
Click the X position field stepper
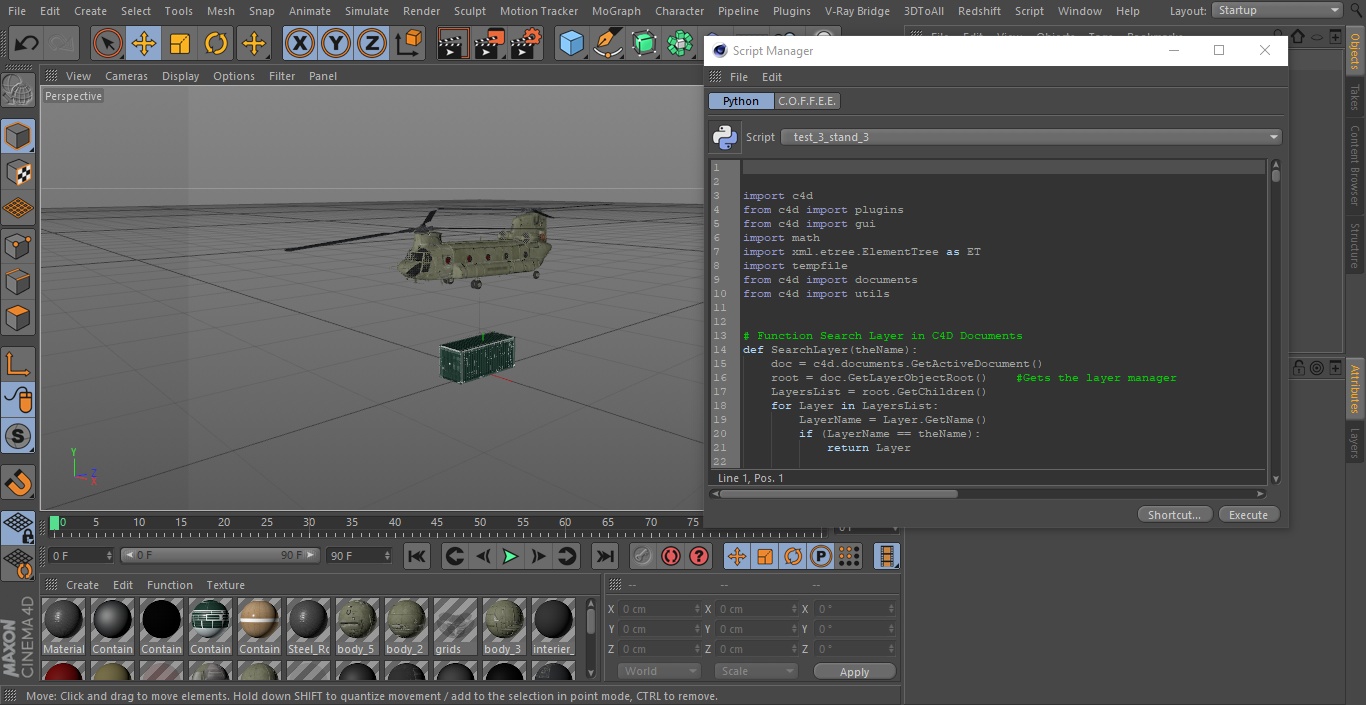tap(696, 609)
